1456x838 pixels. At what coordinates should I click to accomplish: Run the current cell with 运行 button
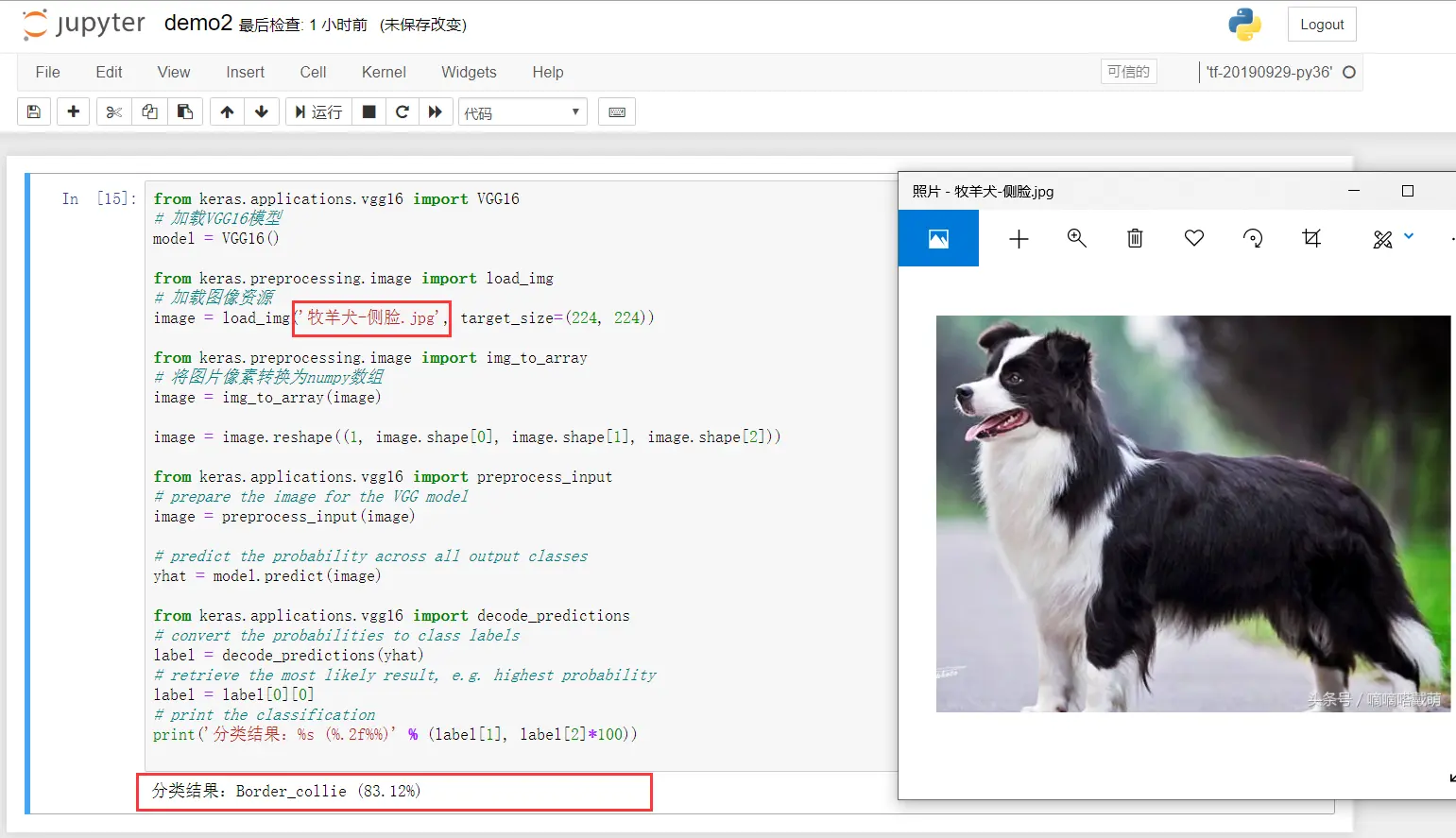click(x=318, y=112)
